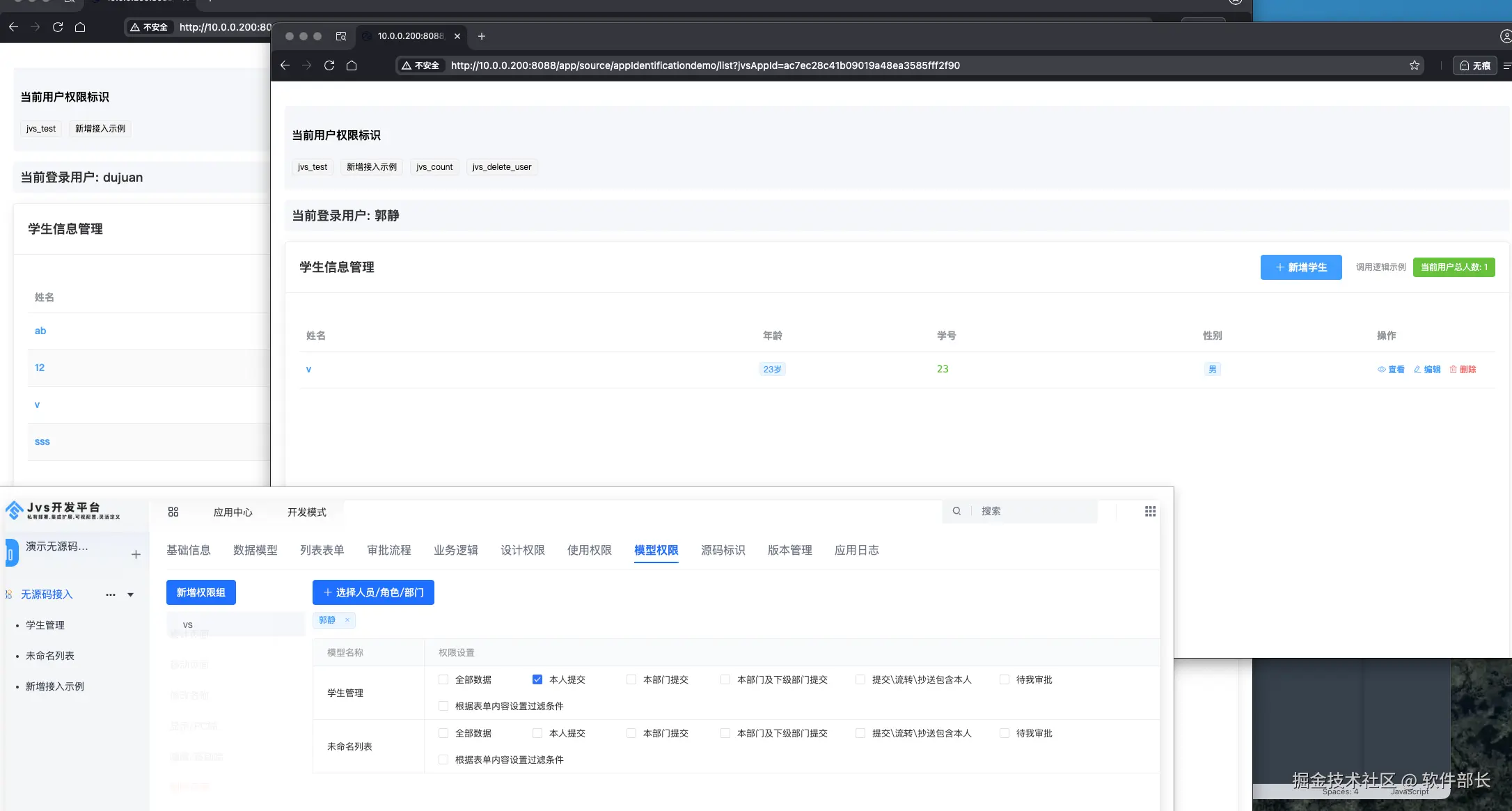
Task: Open the 数据模型 tab
Action: 255,550
